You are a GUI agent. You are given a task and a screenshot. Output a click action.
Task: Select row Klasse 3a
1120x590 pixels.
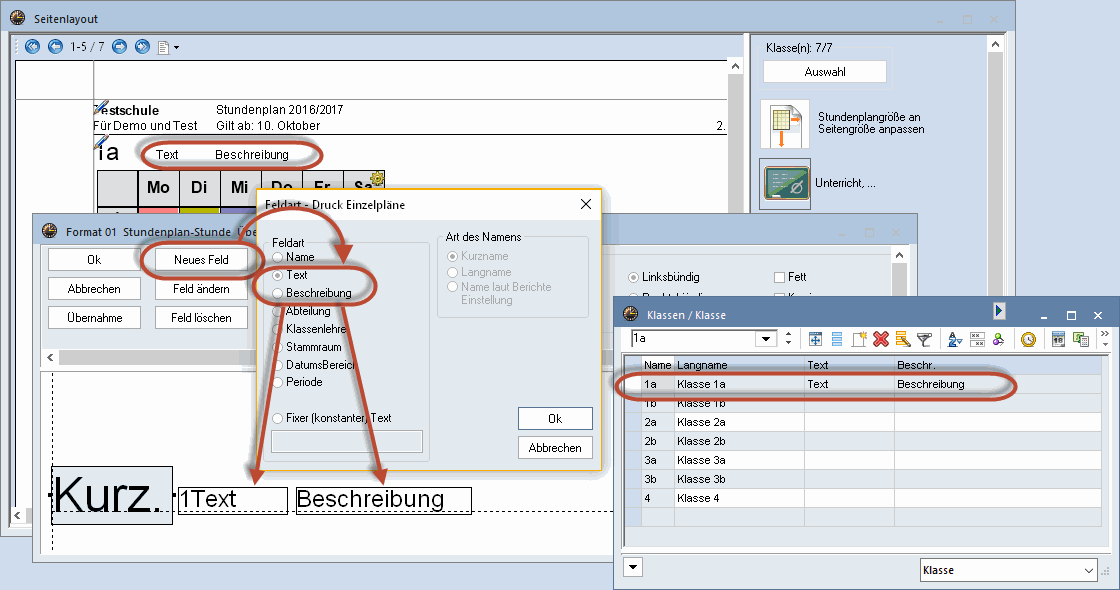(x=864, y=460)
